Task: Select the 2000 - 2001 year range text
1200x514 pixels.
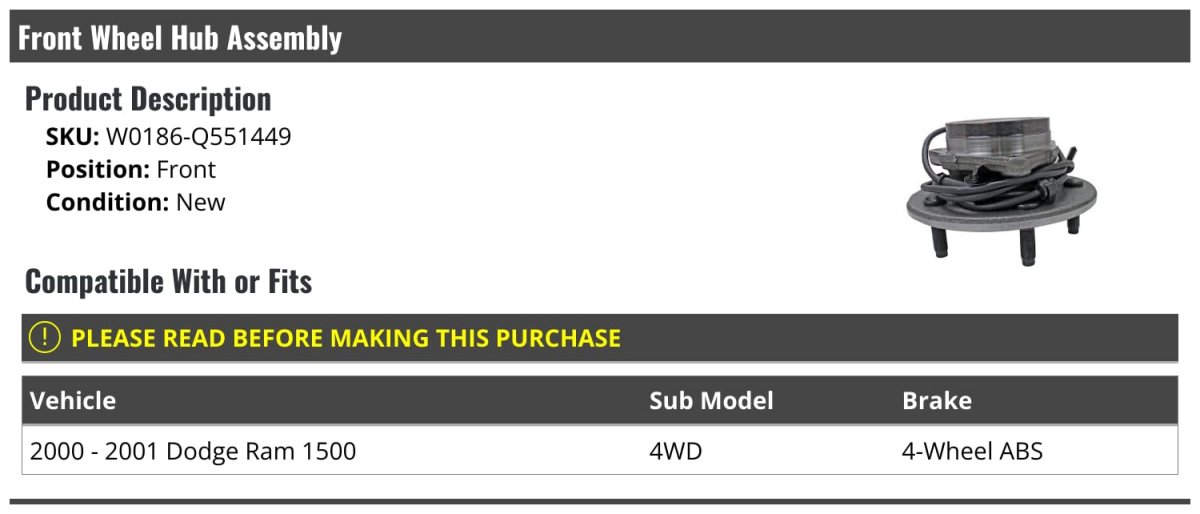Action: click(94, 451)
